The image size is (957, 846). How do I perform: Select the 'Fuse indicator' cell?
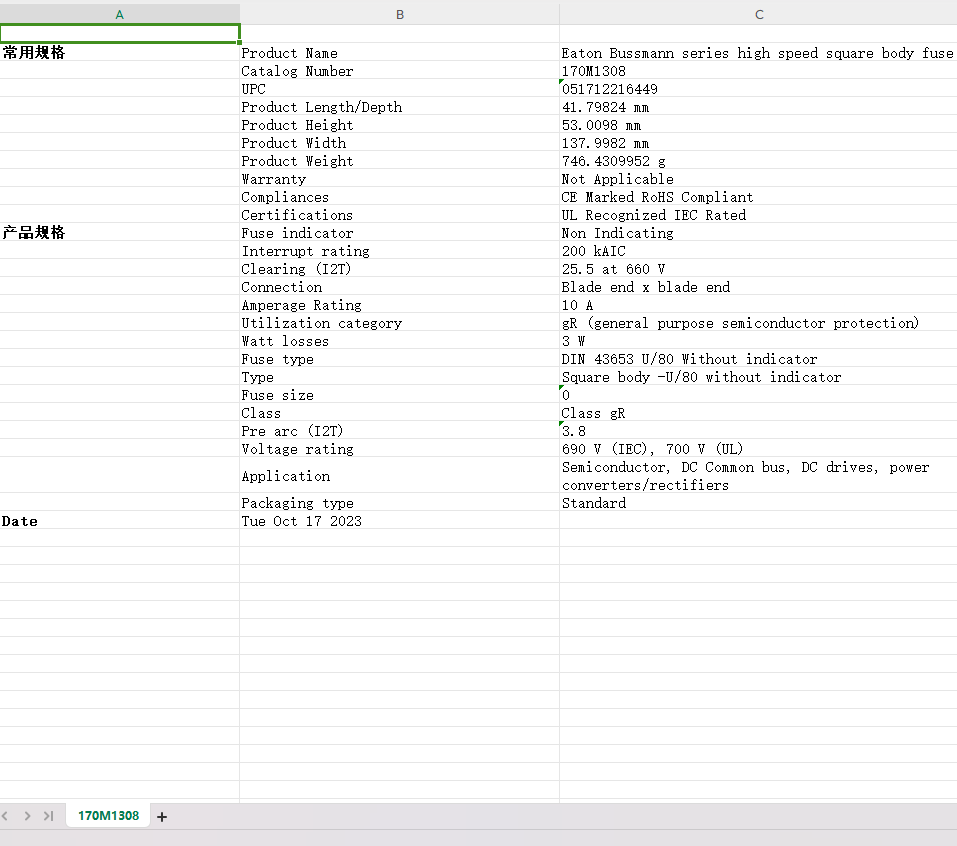(400, 233)
